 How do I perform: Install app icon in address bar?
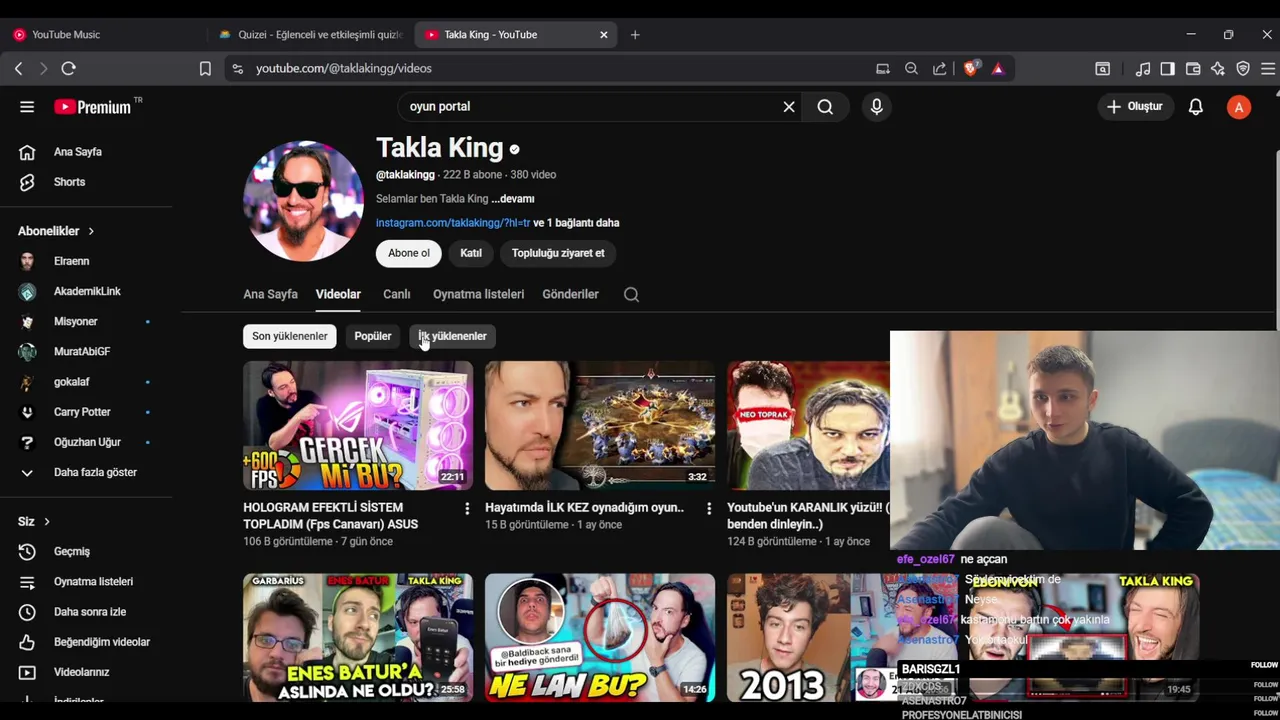point(882,69)
